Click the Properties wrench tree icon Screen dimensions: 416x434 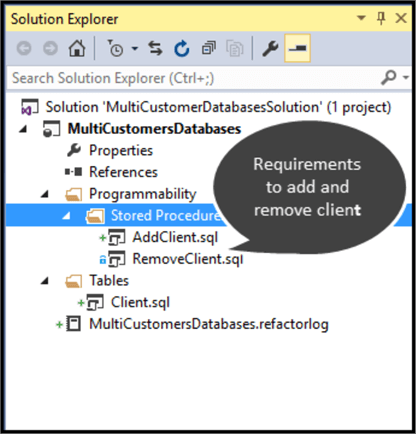point(74,150)
